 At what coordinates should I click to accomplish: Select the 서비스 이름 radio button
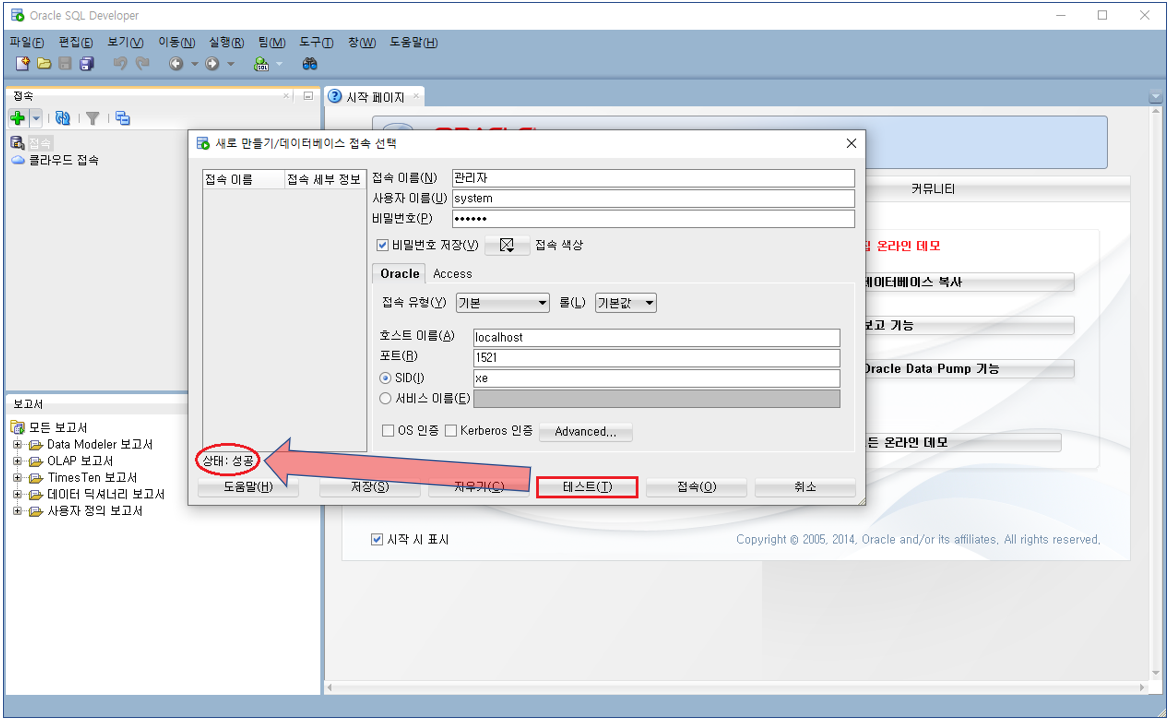click(x=385, y=398)
